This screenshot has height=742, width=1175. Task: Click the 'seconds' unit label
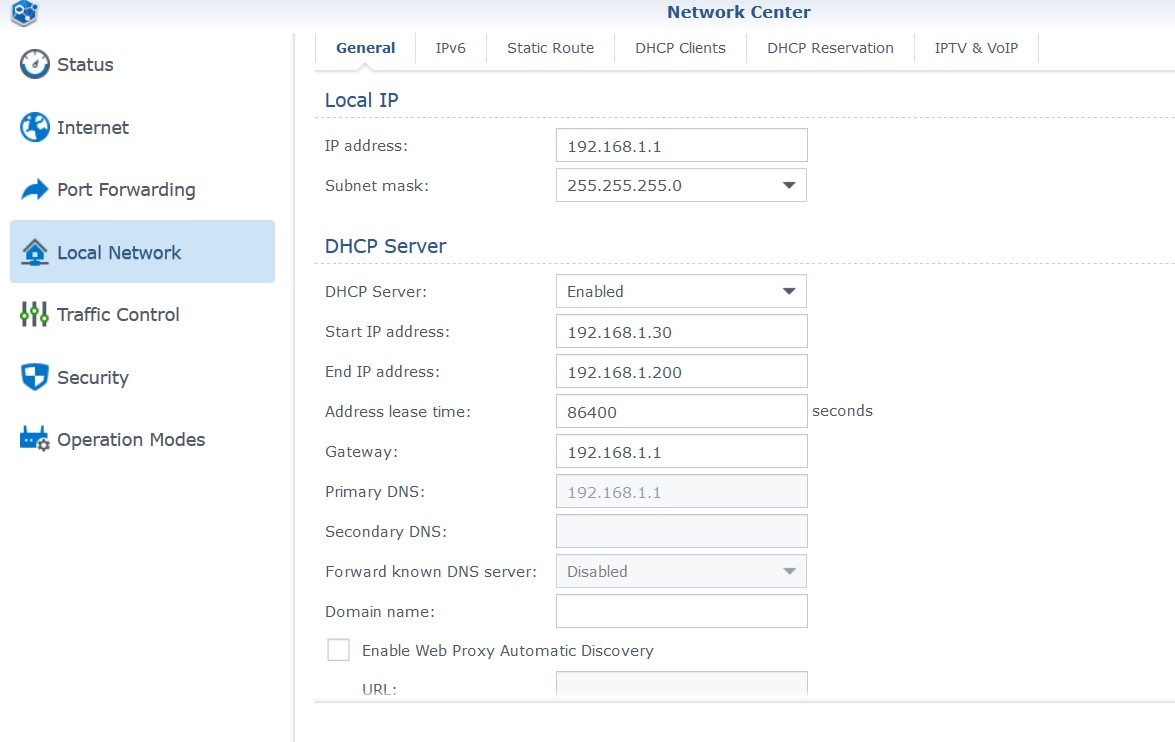pyautogui.click(x=842, y=411)
